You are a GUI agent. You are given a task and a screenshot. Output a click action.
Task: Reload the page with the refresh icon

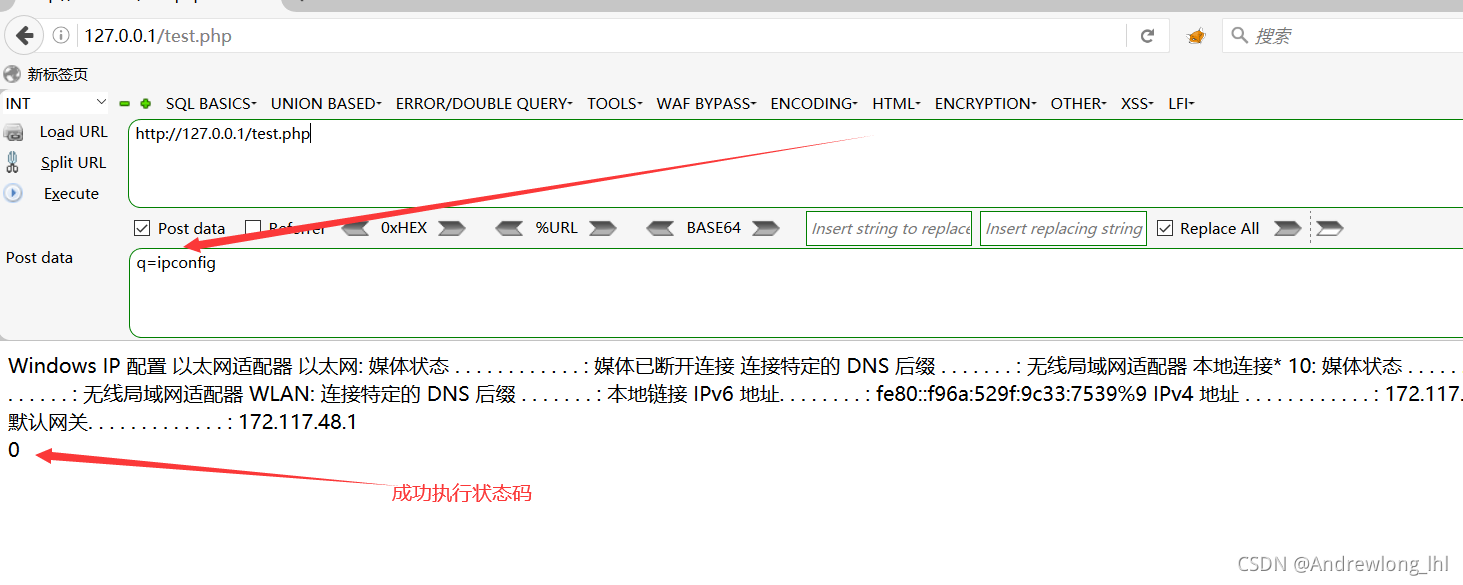click(1147, 36)
